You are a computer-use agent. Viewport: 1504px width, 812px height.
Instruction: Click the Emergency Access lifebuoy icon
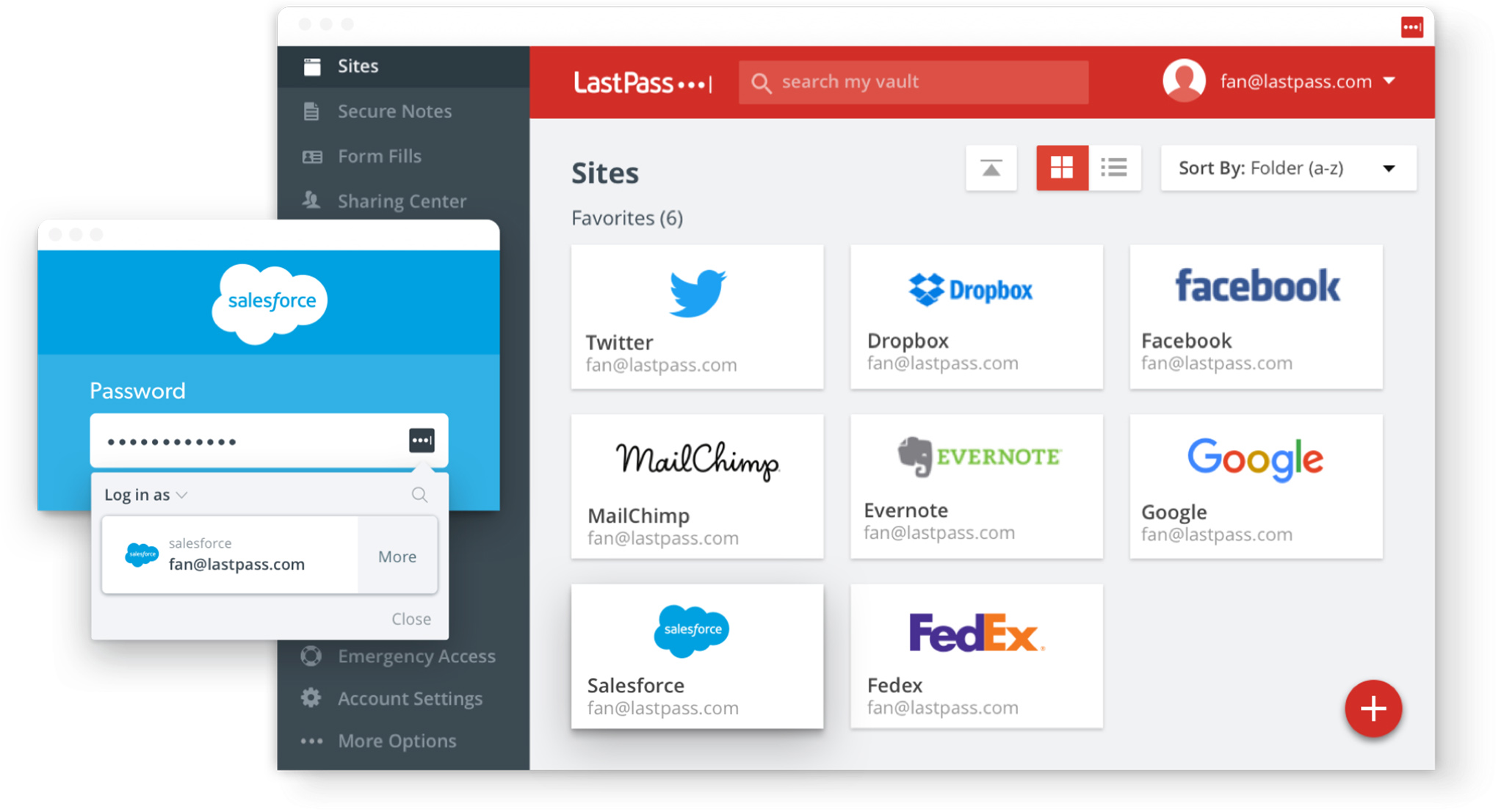(x=311, y=656)
